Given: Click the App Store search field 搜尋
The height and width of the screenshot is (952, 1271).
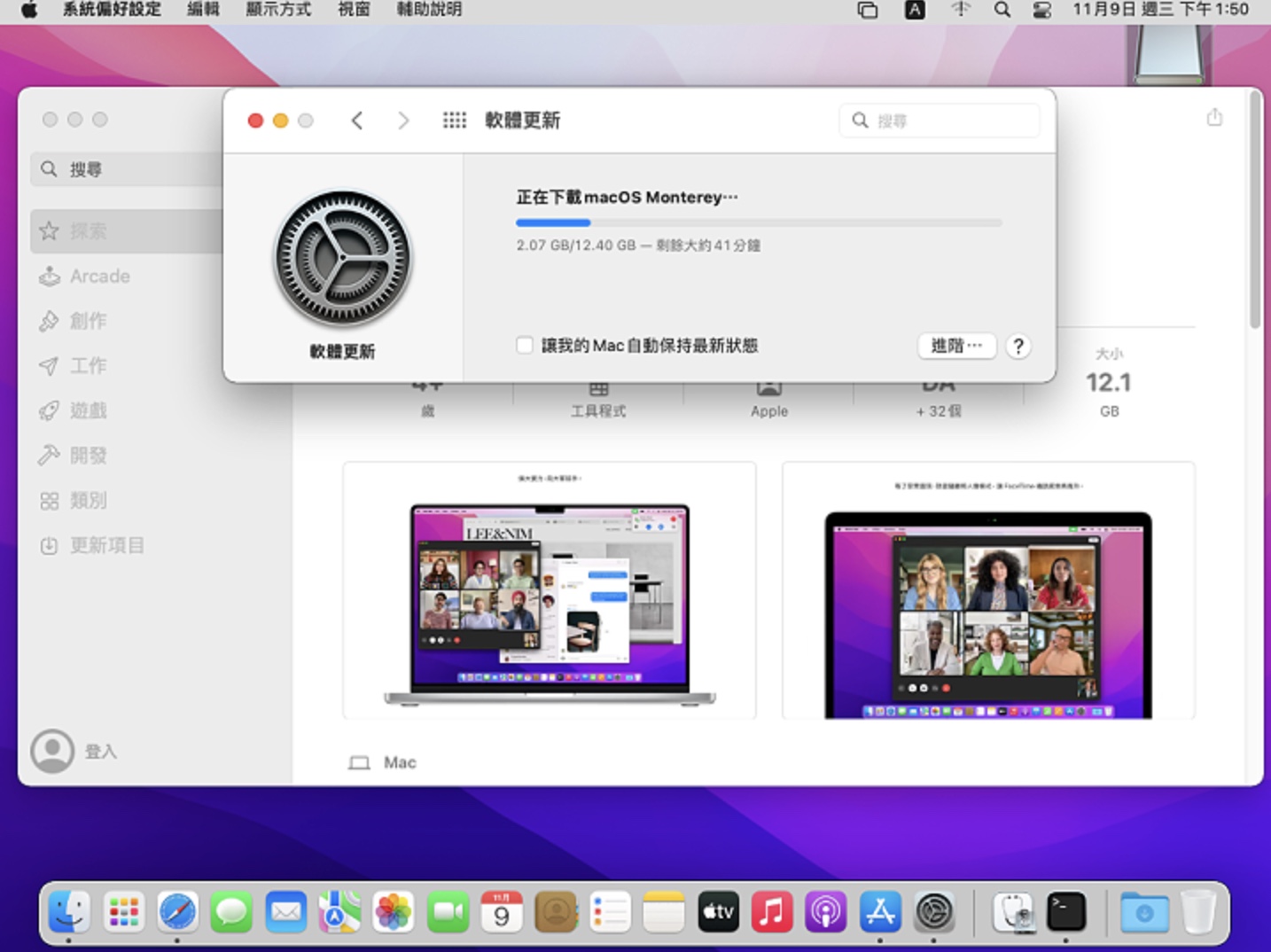Looking at the screenshot, I should (127, 168).
